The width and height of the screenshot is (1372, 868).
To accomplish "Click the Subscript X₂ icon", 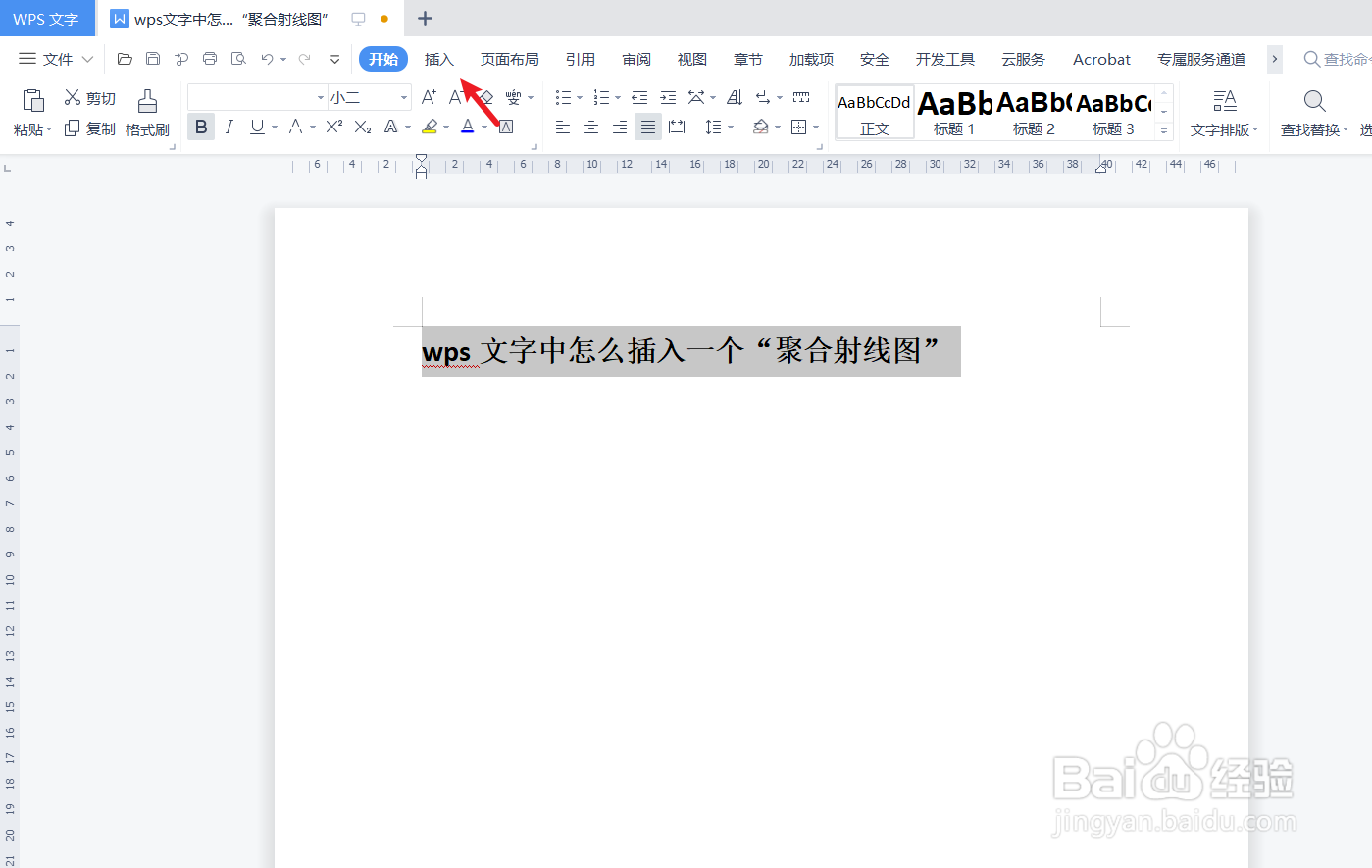I will tap(363, 127).
